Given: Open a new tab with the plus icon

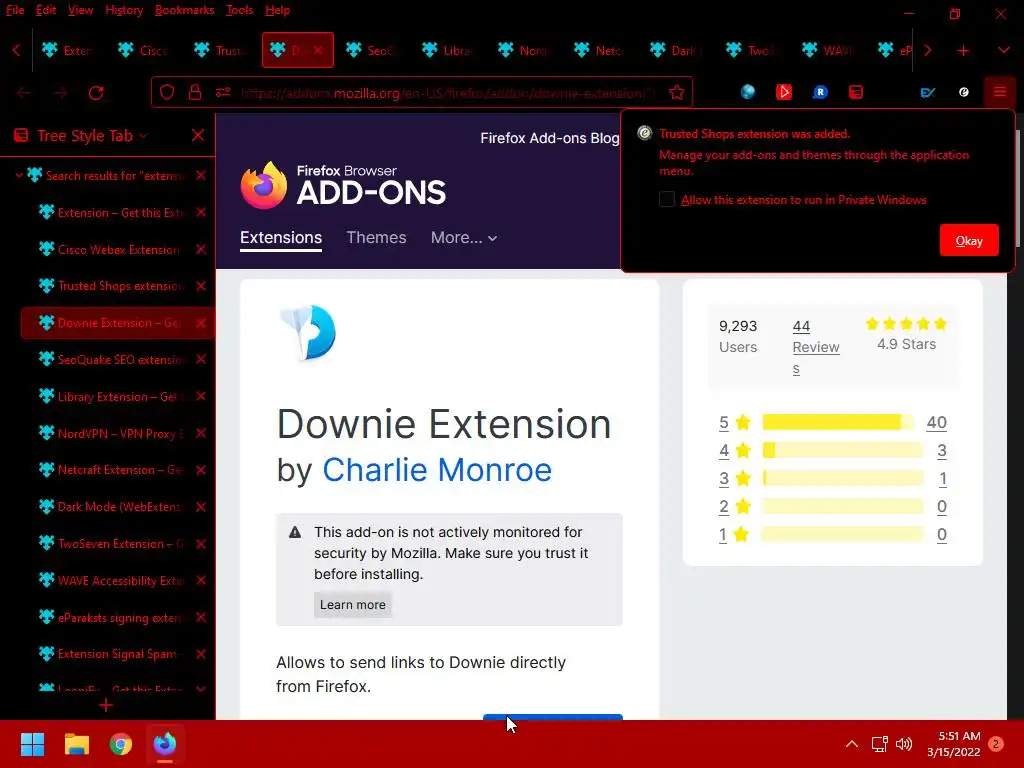Looking at the screenshot, I should tap(963, 50).
